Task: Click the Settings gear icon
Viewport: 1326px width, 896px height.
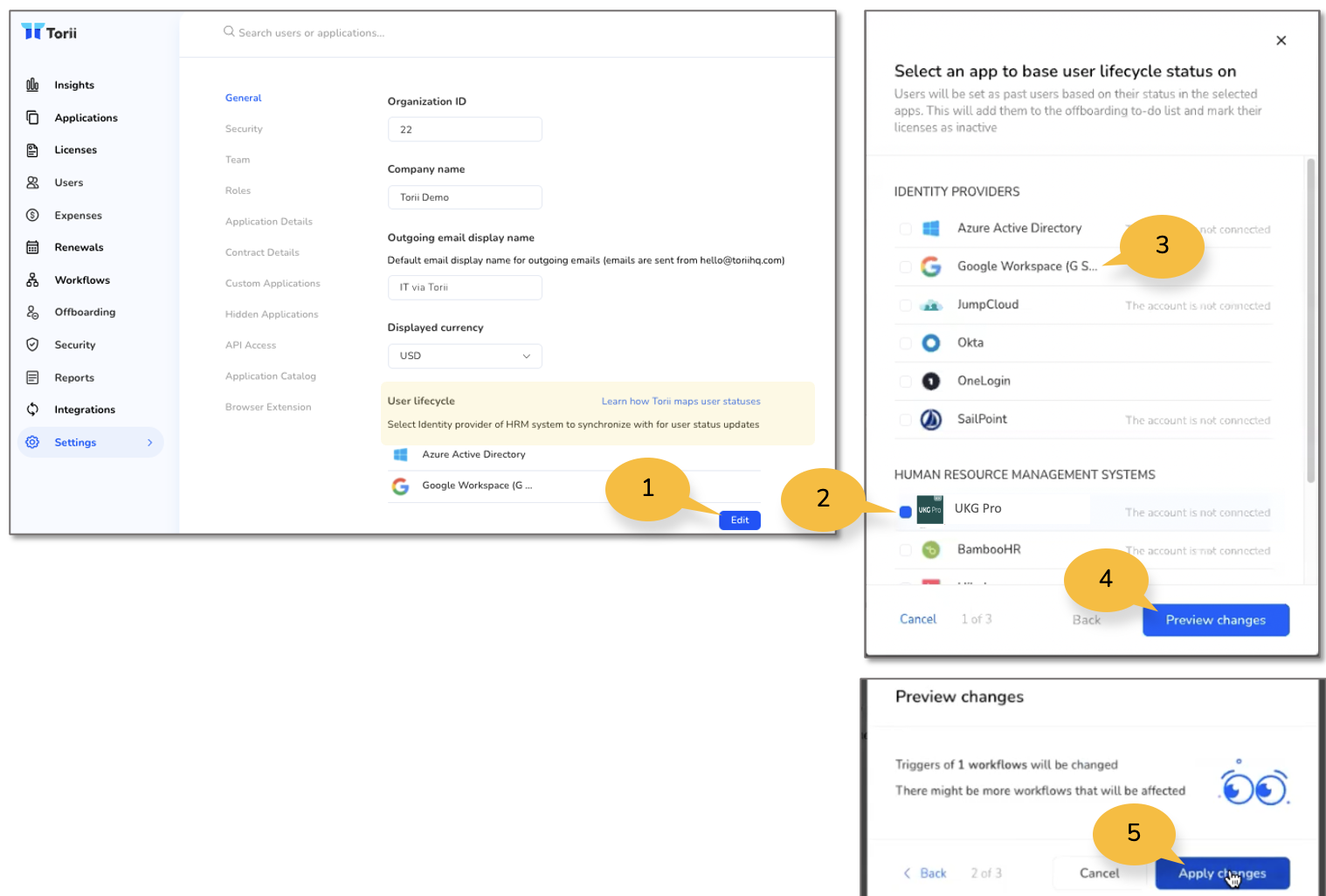Action: click(x=32, y=442)
